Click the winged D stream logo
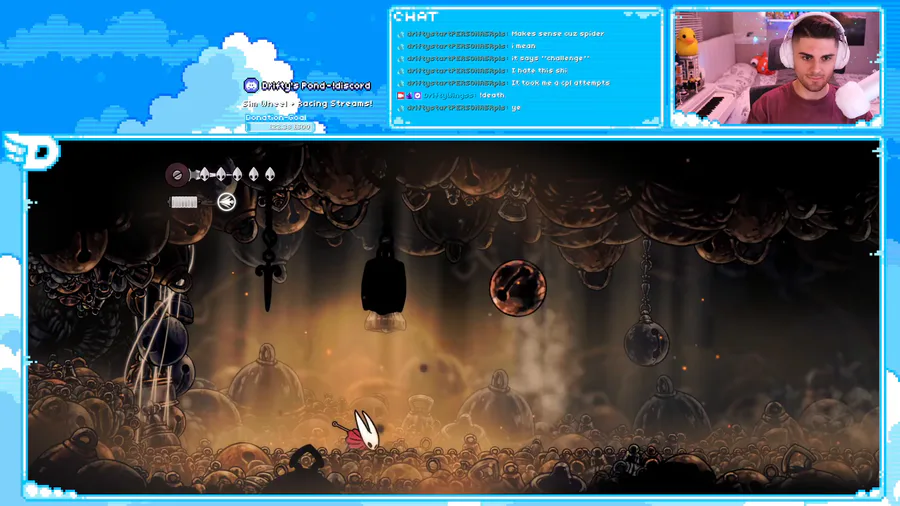 (32, 151)
